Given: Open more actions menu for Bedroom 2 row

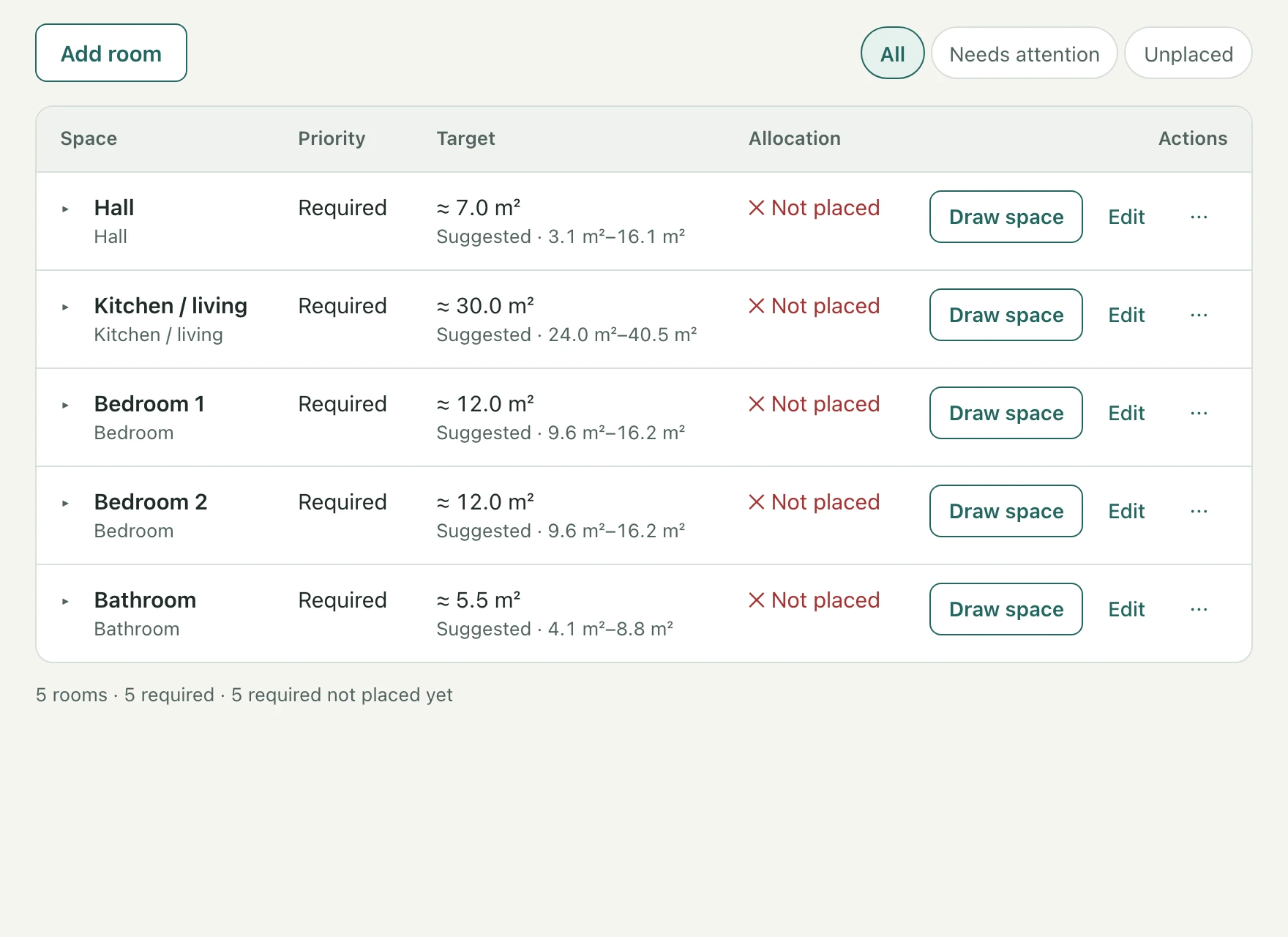Looking at the screenshot, I should coord(1199,511).
